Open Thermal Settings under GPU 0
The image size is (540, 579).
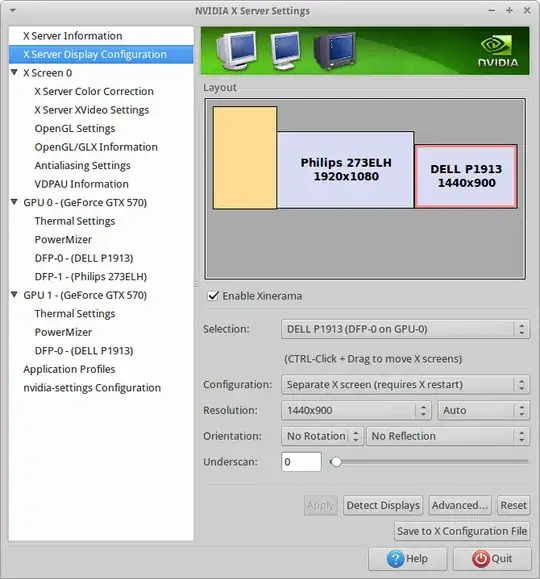[75, 221]
